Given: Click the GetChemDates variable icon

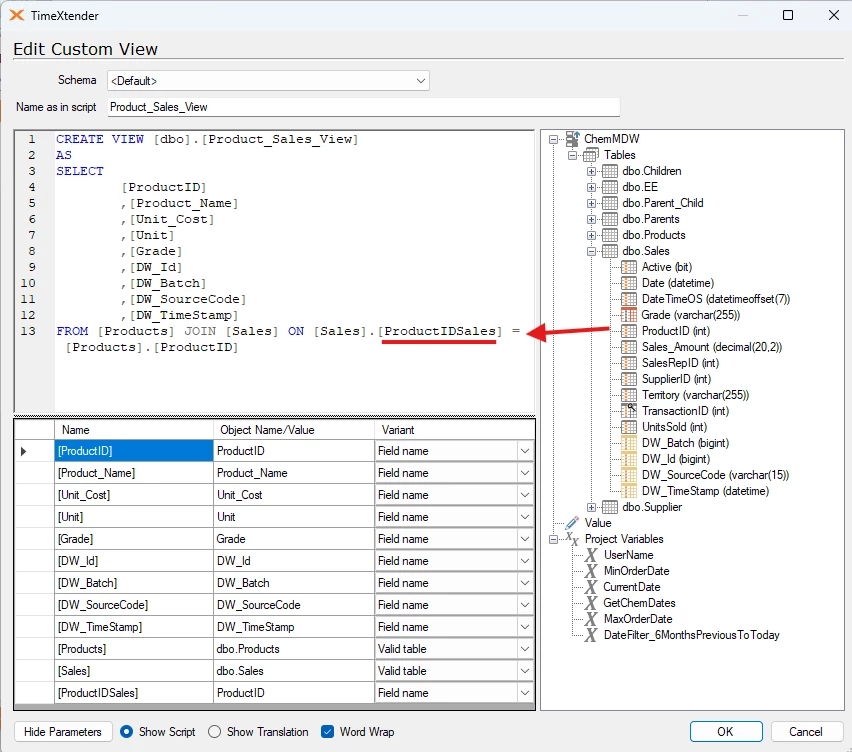Looking at the screenshot, I should (x=591, y=603).
